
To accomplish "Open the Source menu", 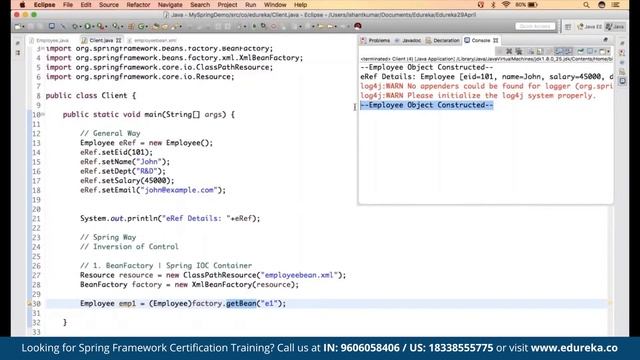I will pos(109,5).
